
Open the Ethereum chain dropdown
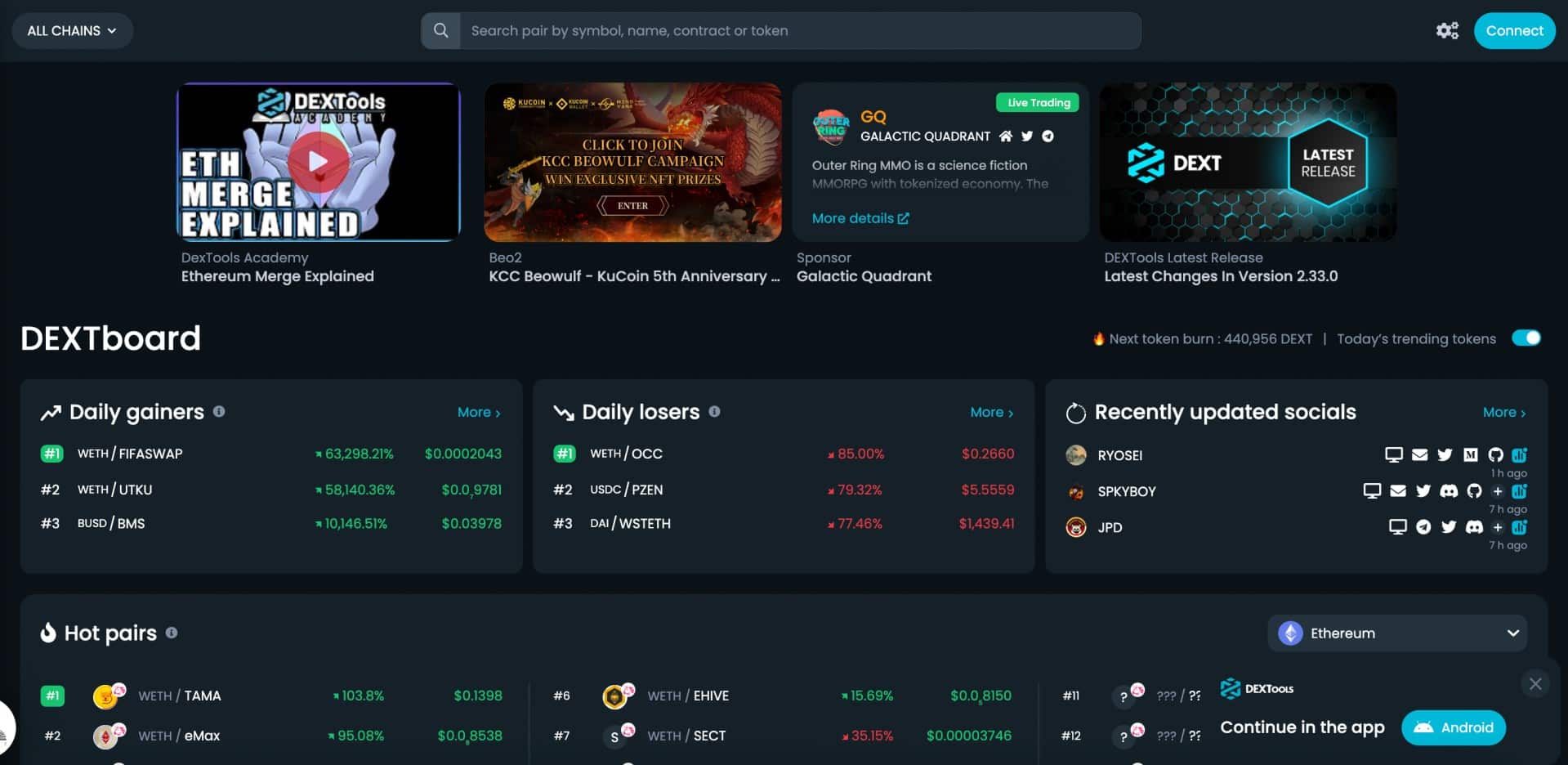[x=1397, y=633]
